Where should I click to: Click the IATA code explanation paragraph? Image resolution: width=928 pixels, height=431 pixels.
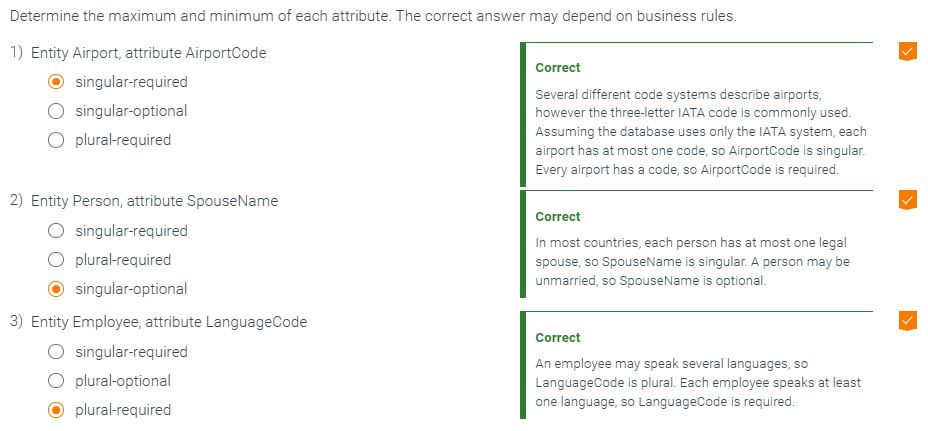point(700,131)
